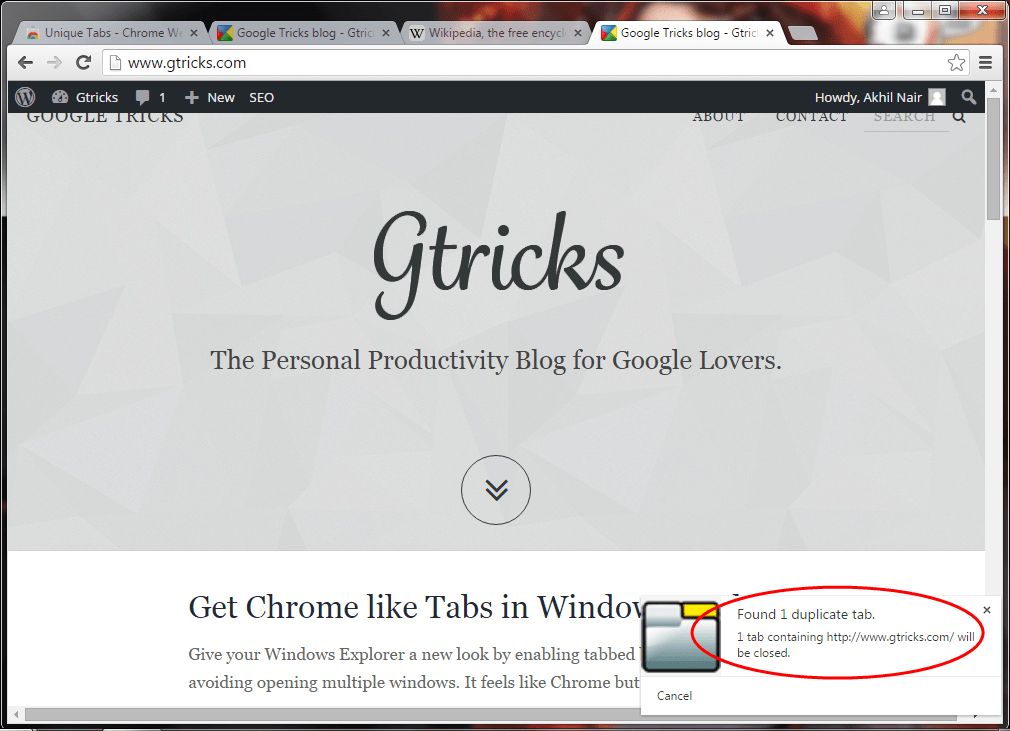
Task: Open a new tab with the new-tab button
Action: 802,33
